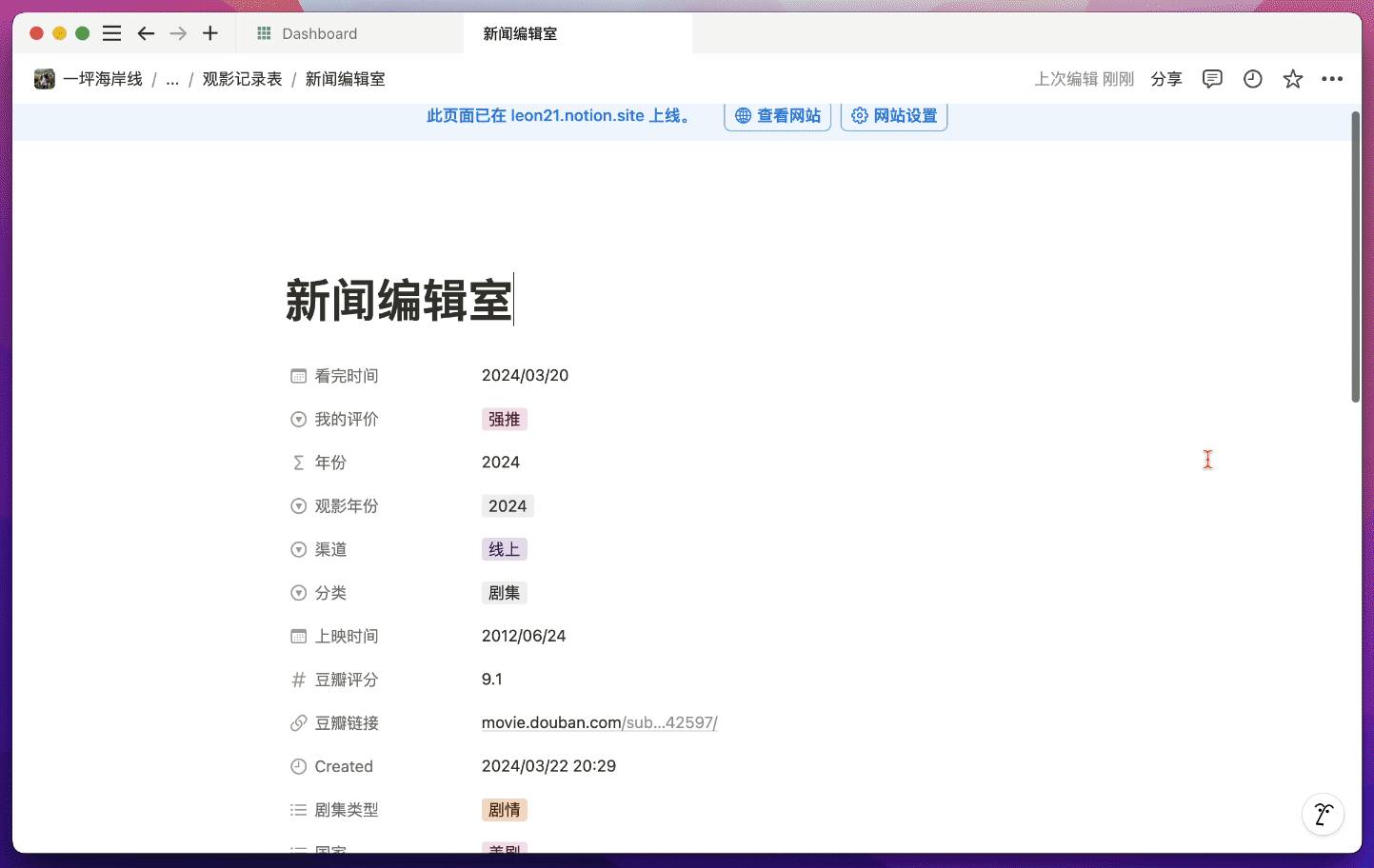This screenshot has width=1374, height=868.
Task: Open the three-dot more options menu
Action: pyautogui.click(x=1332, y=79)
